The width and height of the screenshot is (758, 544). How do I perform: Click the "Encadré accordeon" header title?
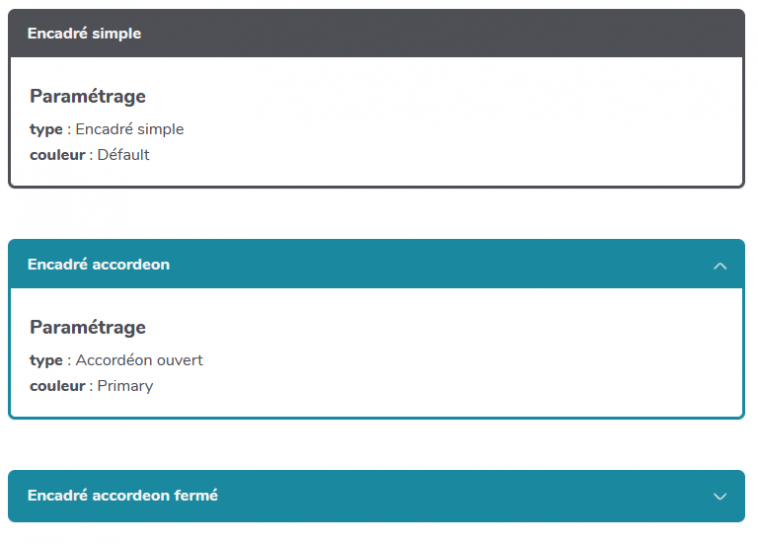(x=98, y=265)
